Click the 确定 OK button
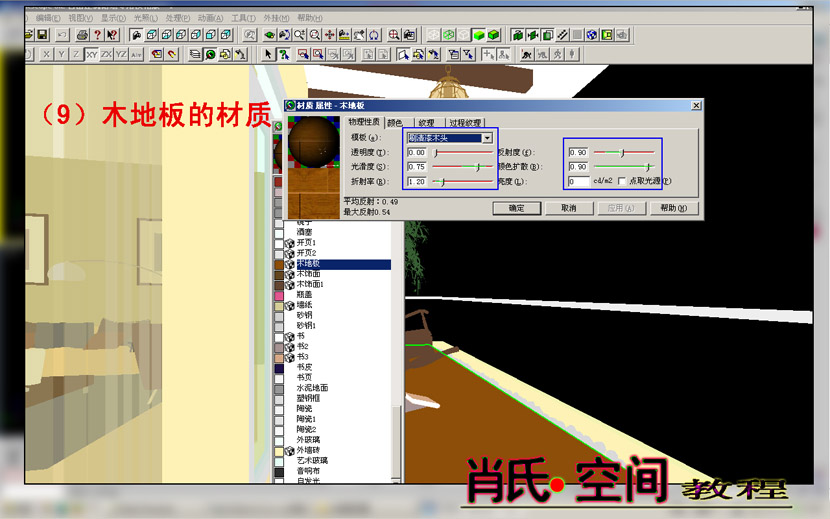The height and width of the screenshot is (519, 830). [x=517, y=208]
